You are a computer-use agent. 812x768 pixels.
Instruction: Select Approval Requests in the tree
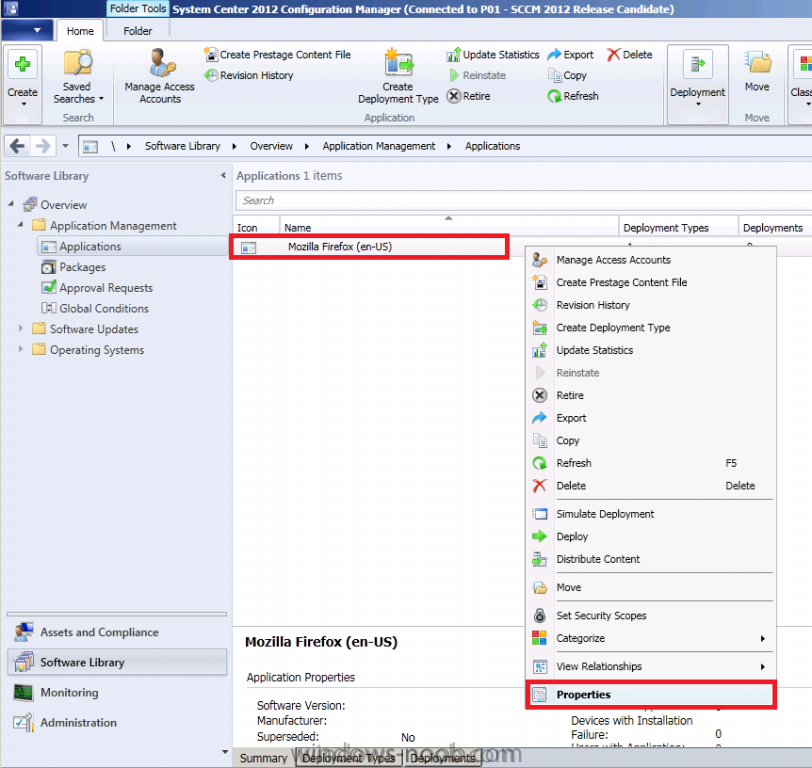click(106, 288)
